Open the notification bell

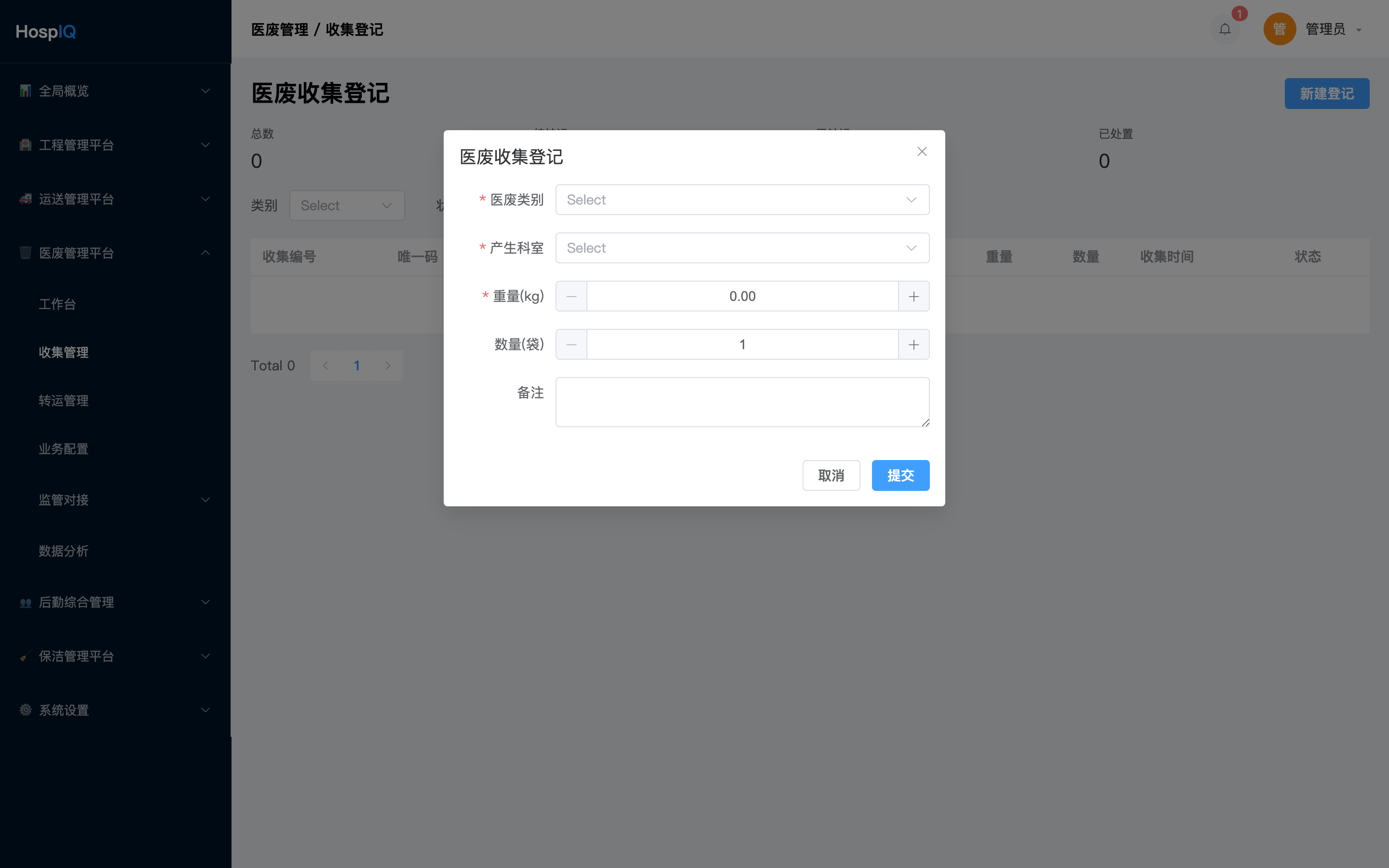pyautogui.click(x=1224, y=29)
